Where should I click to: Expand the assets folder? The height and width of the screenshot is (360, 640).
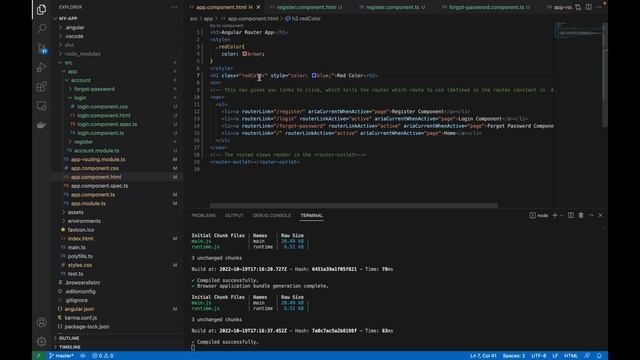click(x=76, y=212)
